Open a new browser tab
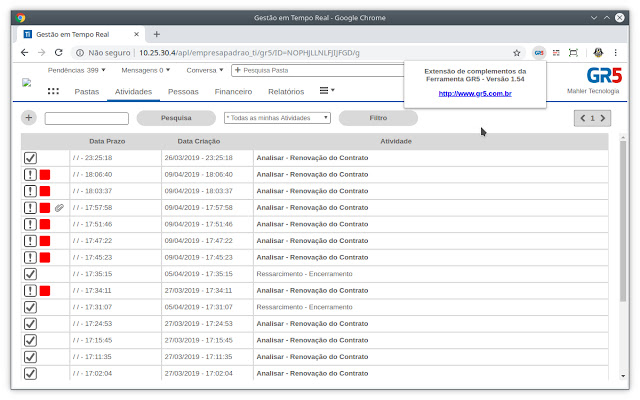640x400 pixels. click(x=157, y=34)
